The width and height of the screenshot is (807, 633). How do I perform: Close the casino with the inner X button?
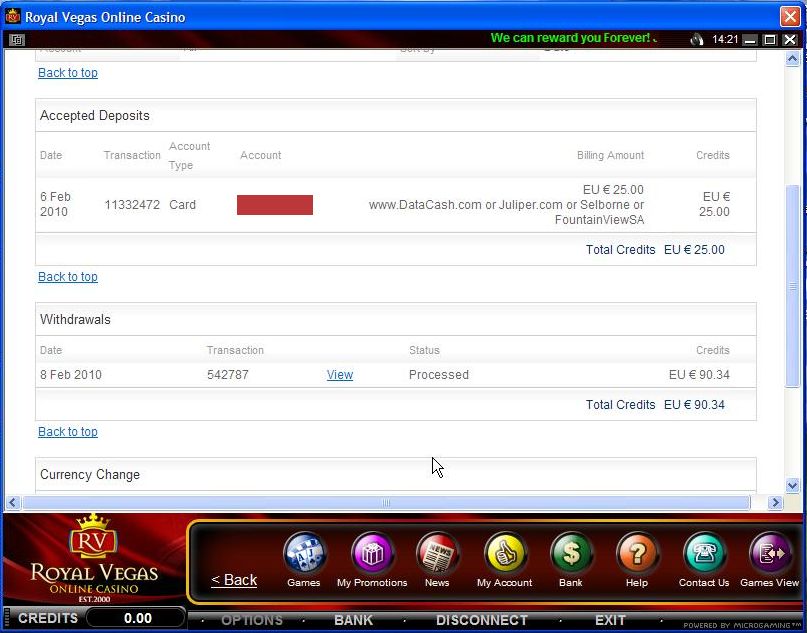pos(790,40)
